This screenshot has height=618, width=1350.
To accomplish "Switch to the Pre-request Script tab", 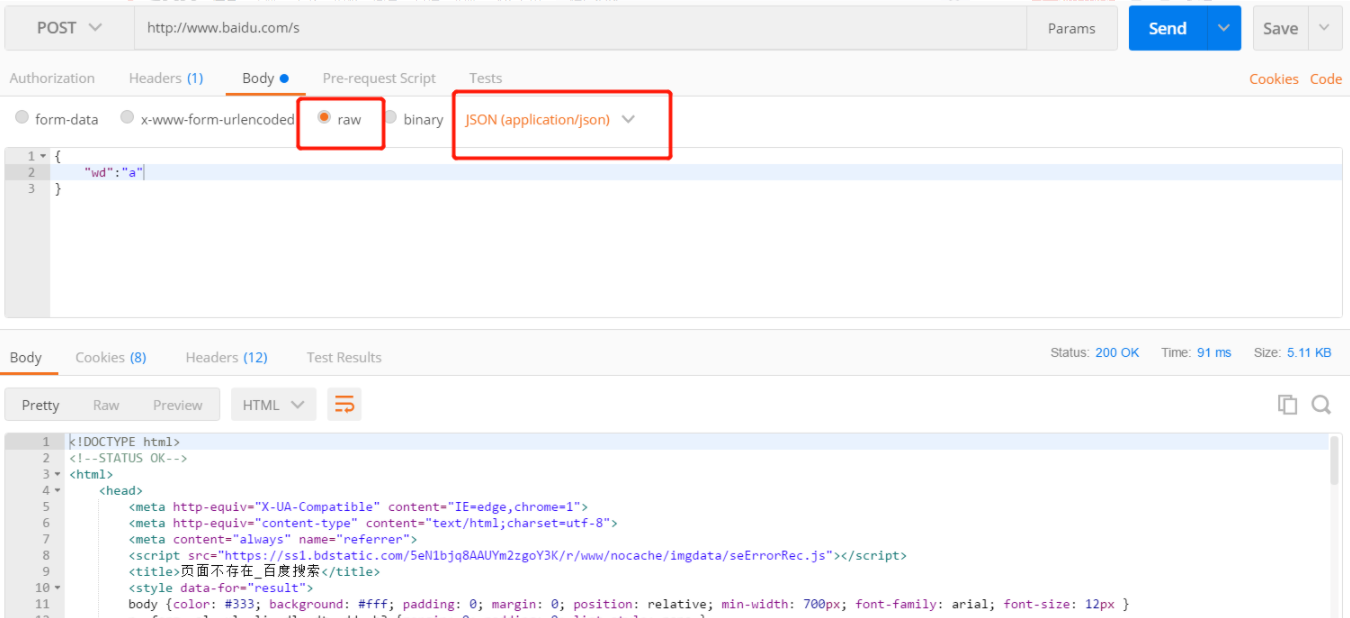I will pyautogui.click(x=379, y=78).
